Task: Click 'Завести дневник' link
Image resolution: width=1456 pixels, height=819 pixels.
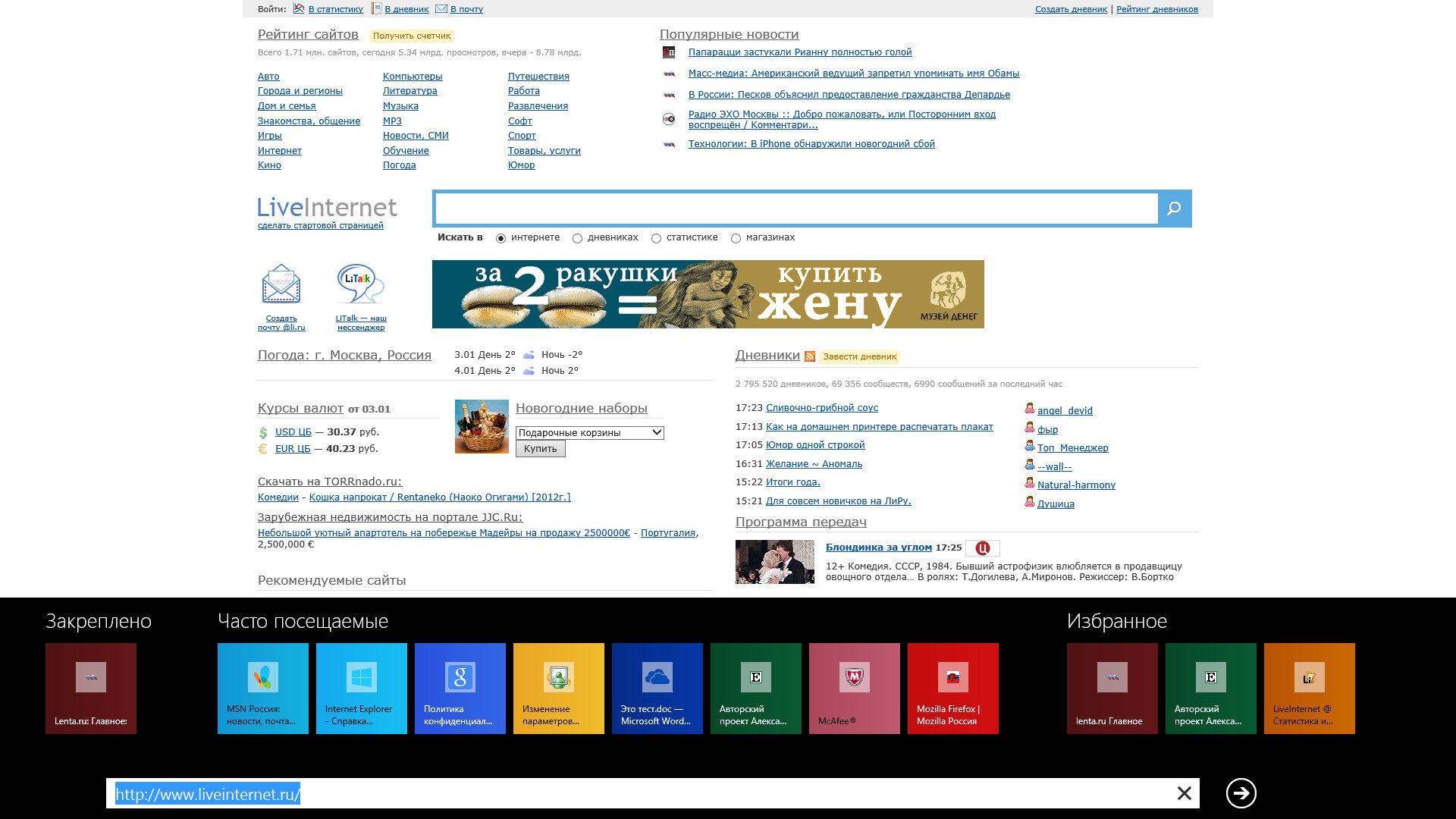Action: pyautogui.click(x=859, y=356)
